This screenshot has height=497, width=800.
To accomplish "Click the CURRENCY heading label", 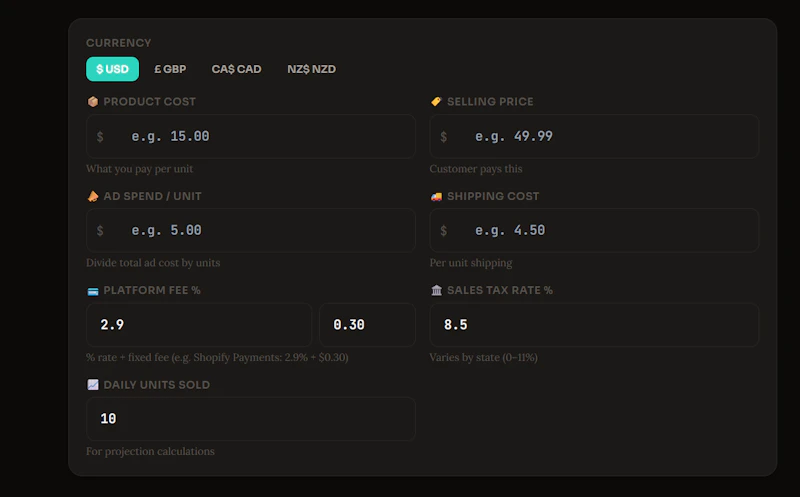I will click(x=119, y=43).
